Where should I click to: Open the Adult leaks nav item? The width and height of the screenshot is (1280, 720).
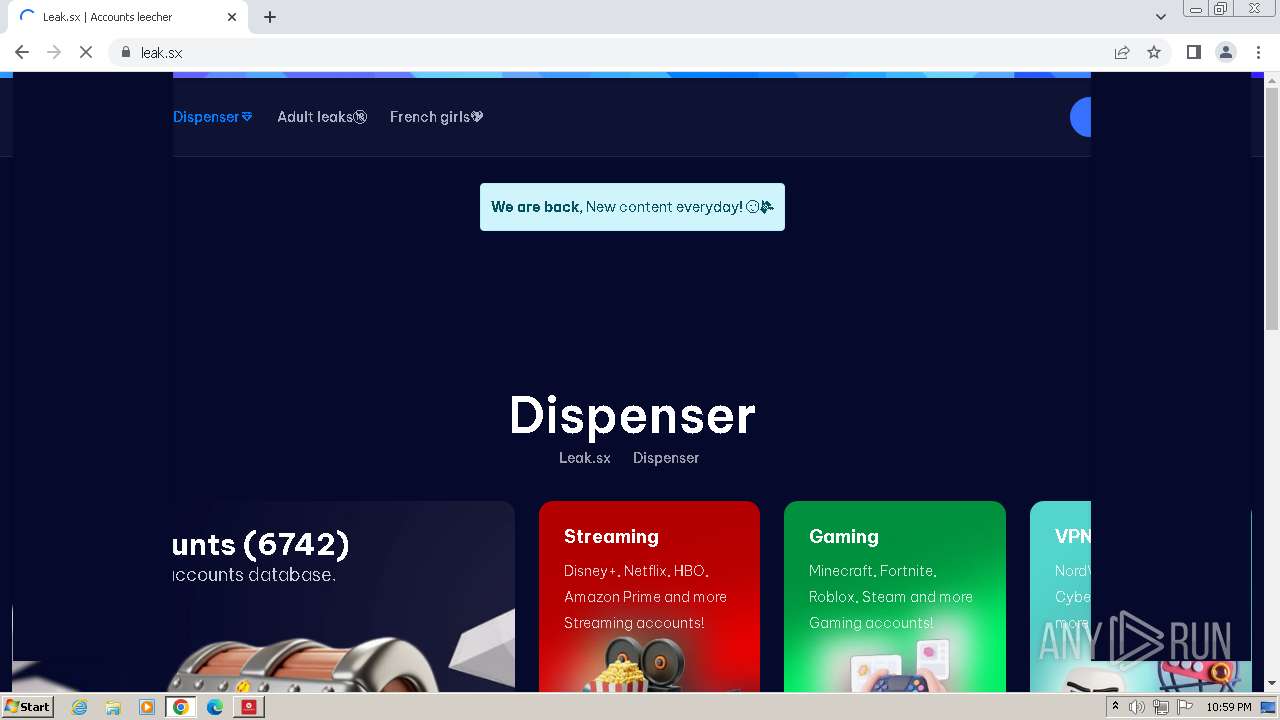click(x=322, y=117)
